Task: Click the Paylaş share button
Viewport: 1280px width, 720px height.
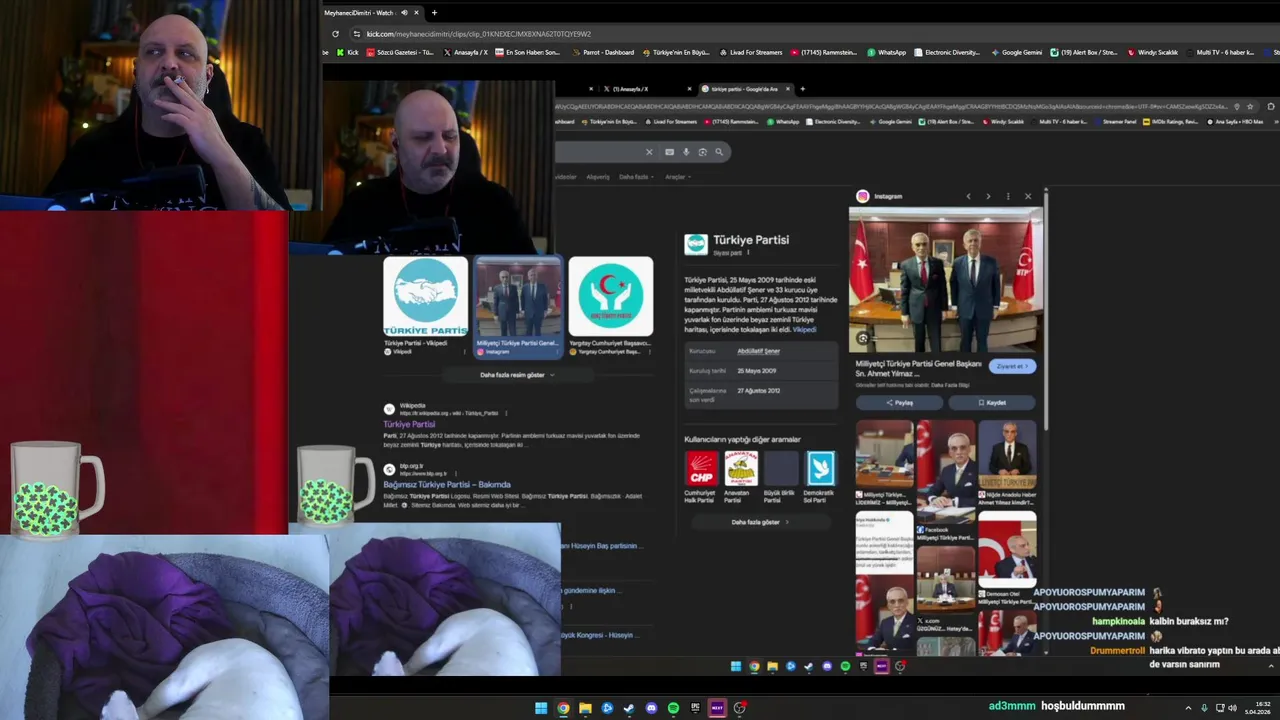Action: [899, 403]
